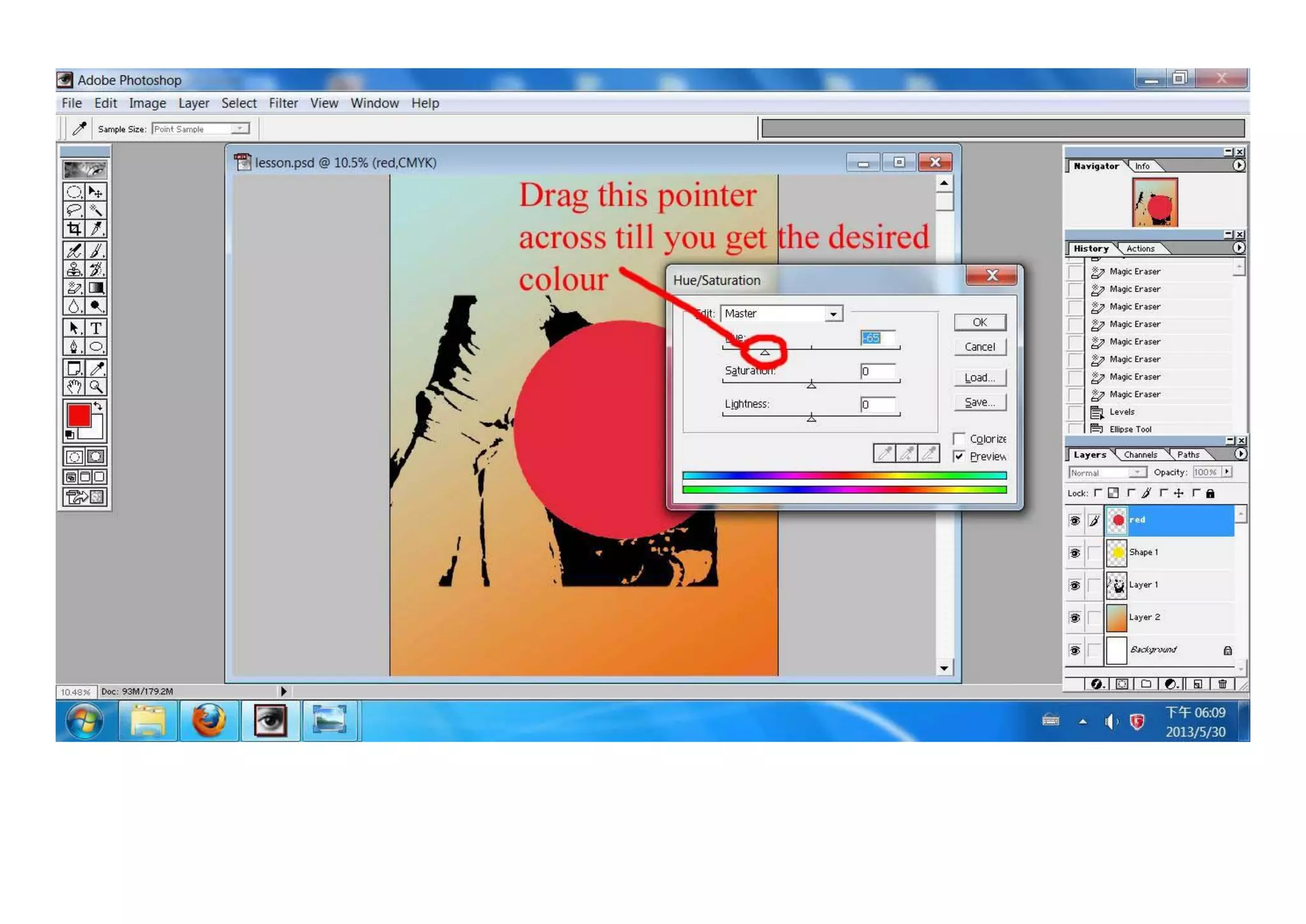Select the Clone Stamp tool
The width and height of the screenshot is (1306, 924).
point(74,269)
